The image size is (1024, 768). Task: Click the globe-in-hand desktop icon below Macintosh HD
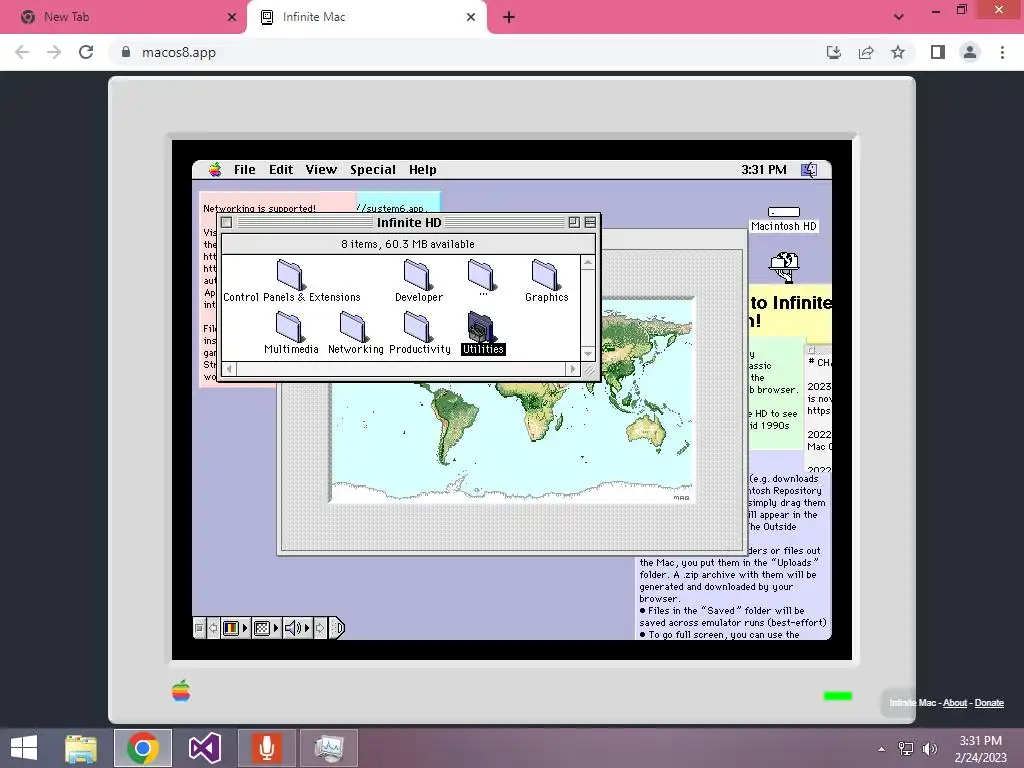(784, 266)
